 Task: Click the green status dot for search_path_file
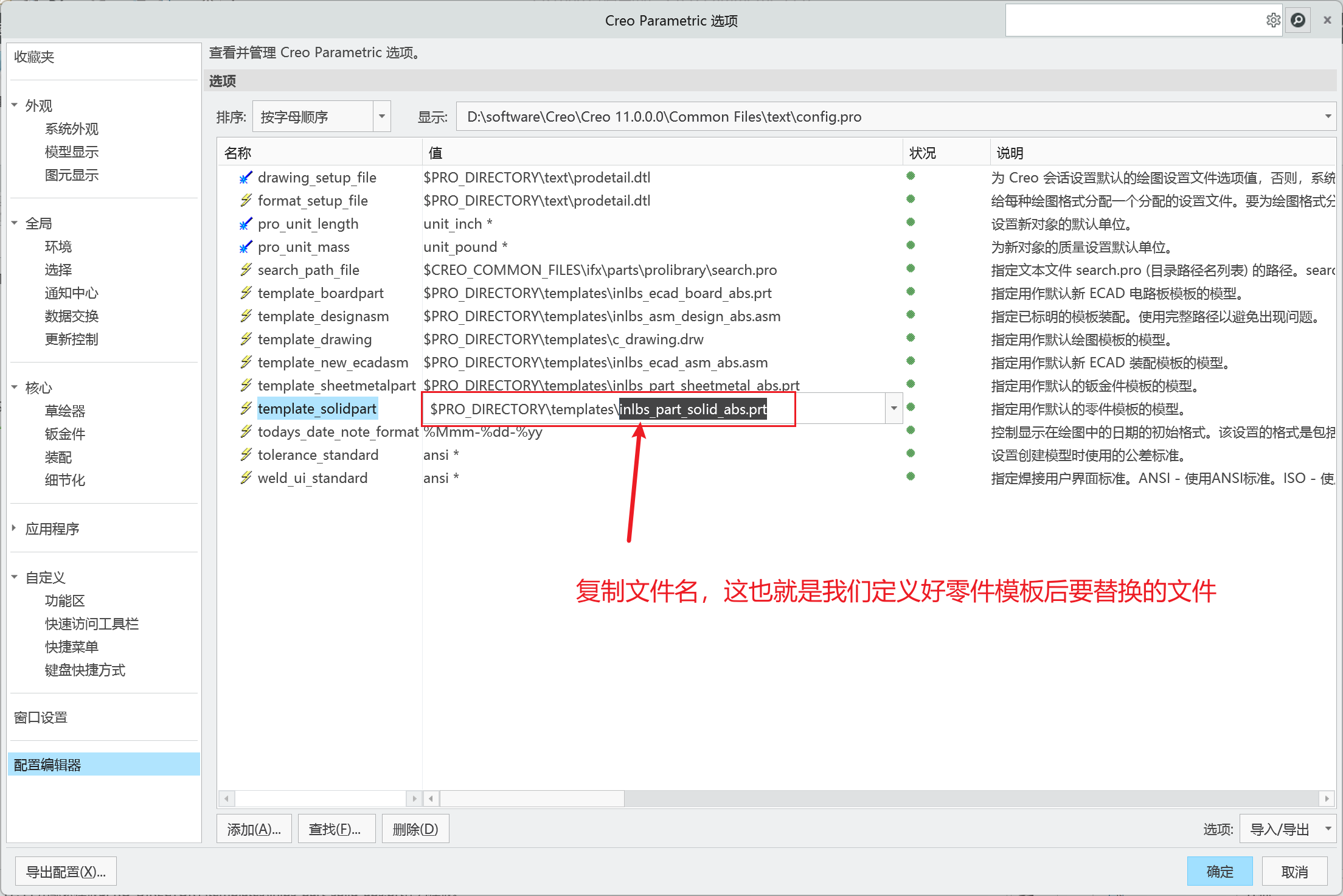coord(911,268)
